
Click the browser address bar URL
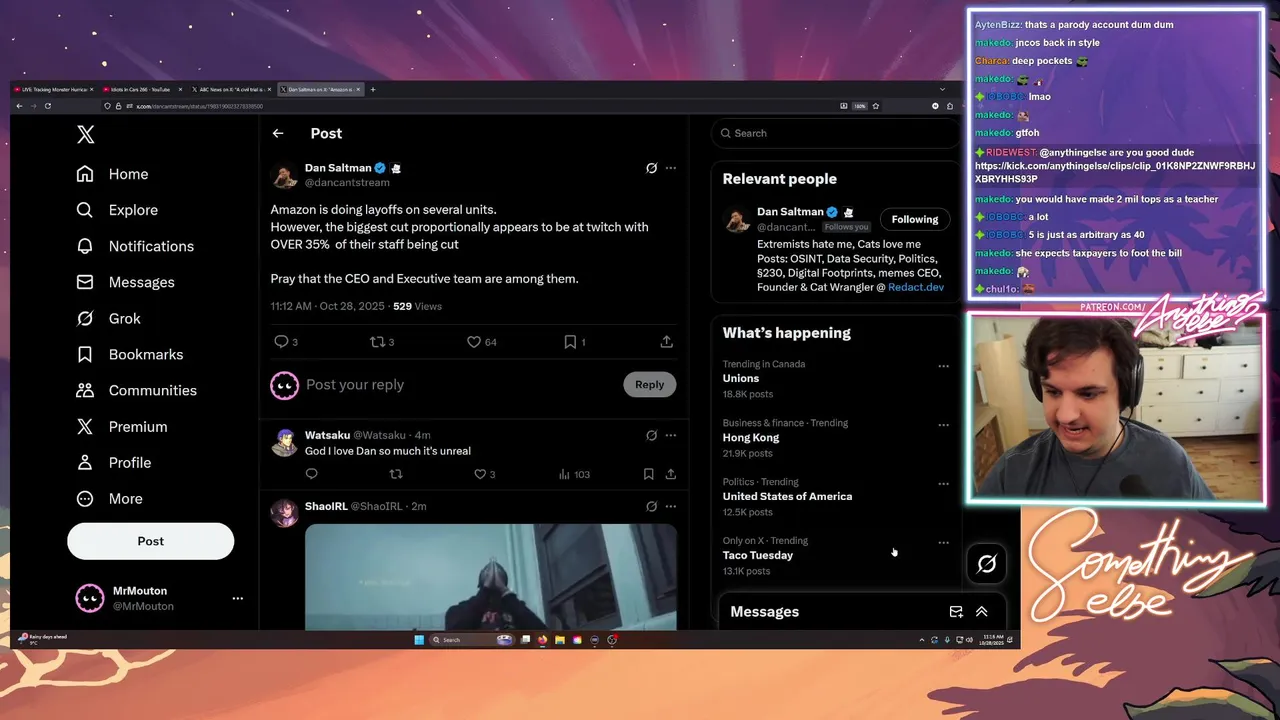coord(200,106)
